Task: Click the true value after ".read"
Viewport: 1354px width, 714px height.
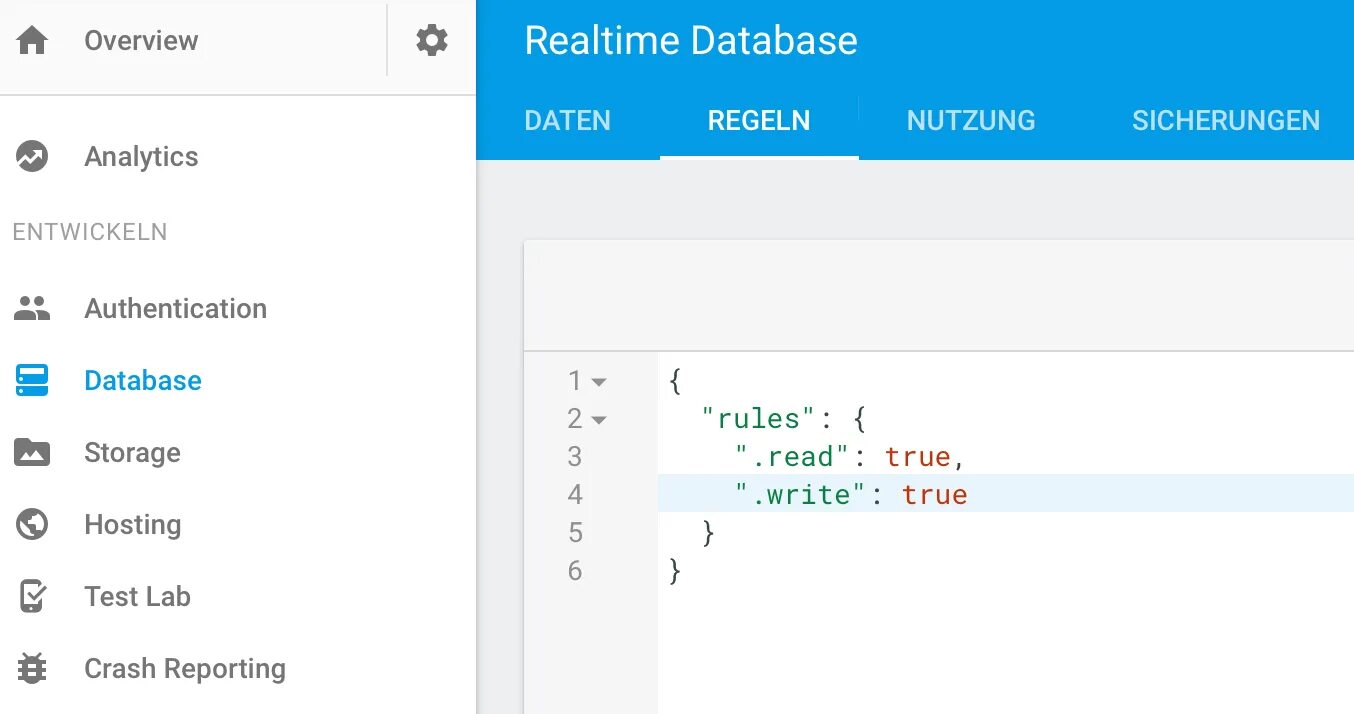Action: pos(918,457)
